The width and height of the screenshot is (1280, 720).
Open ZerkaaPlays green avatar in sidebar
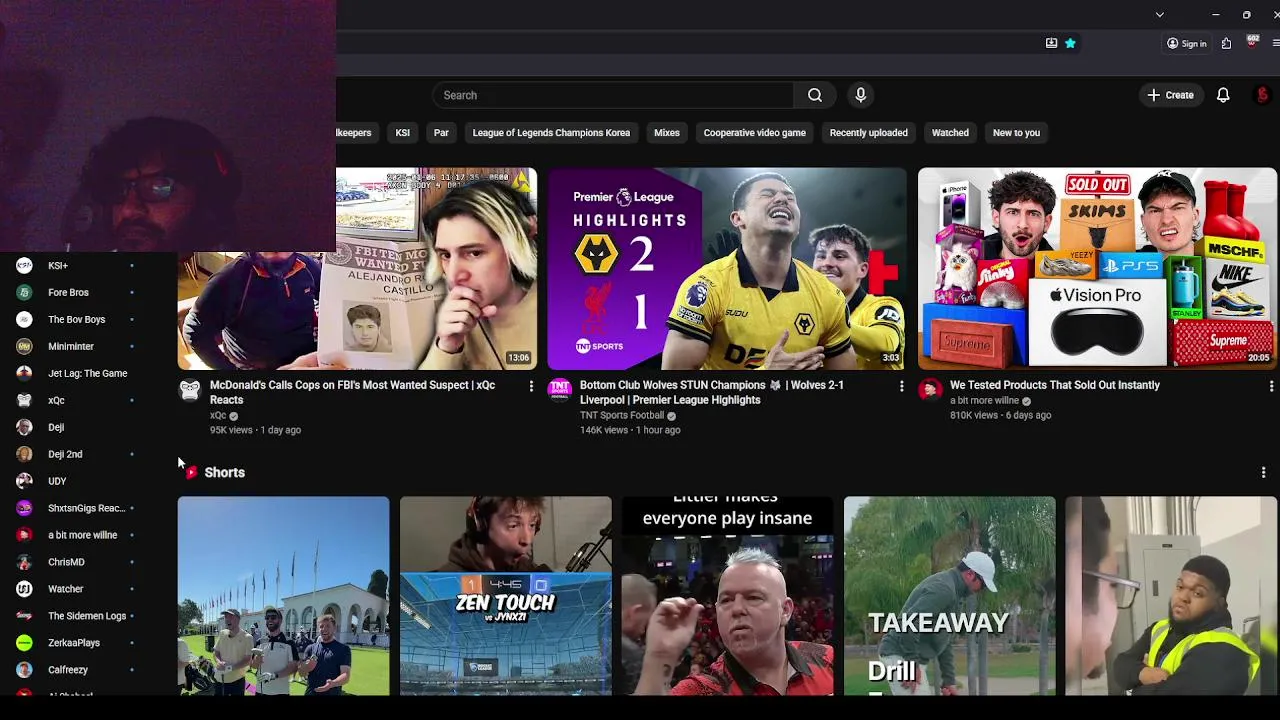(24, 643)
